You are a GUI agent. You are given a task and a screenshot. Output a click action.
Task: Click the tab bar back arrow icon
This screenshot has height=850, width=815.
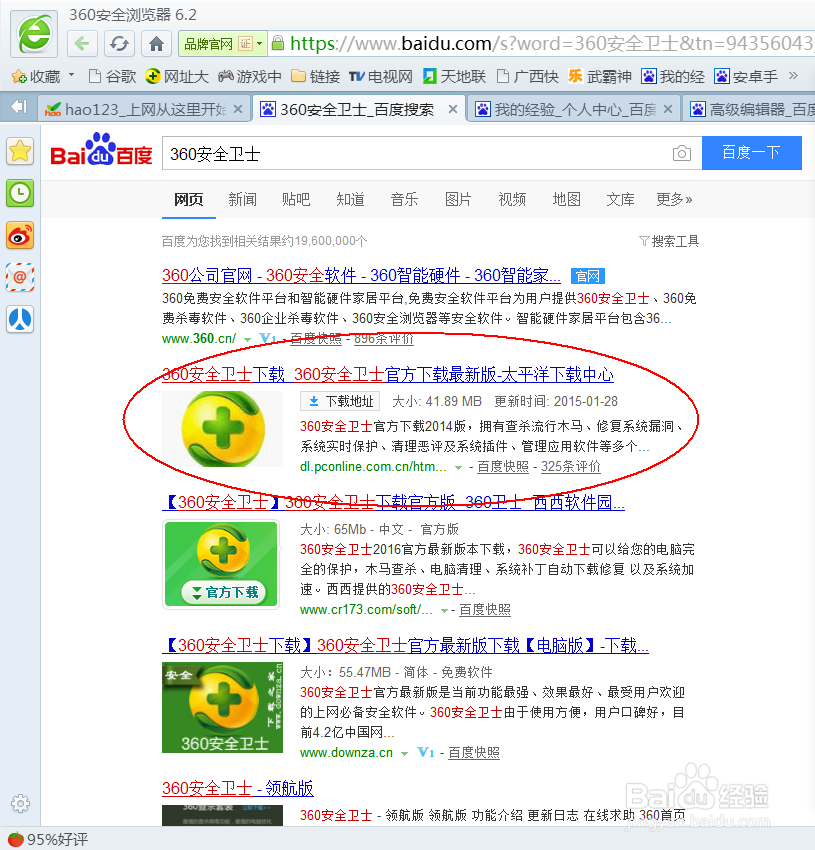coord(18,107)
